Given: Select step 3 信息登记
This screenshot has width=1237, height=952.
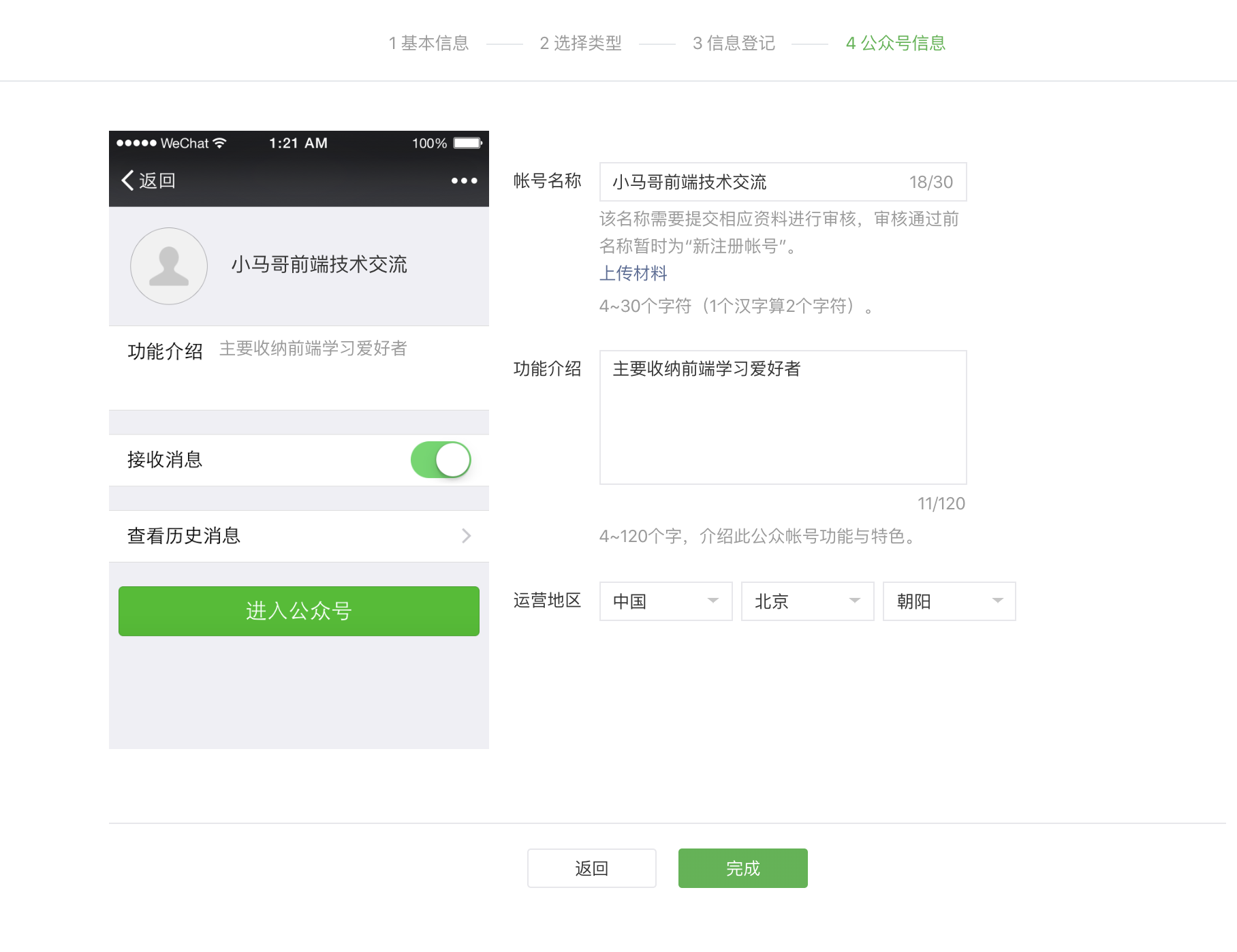Looking at the screenshot, I should click(x=734, y=43).
